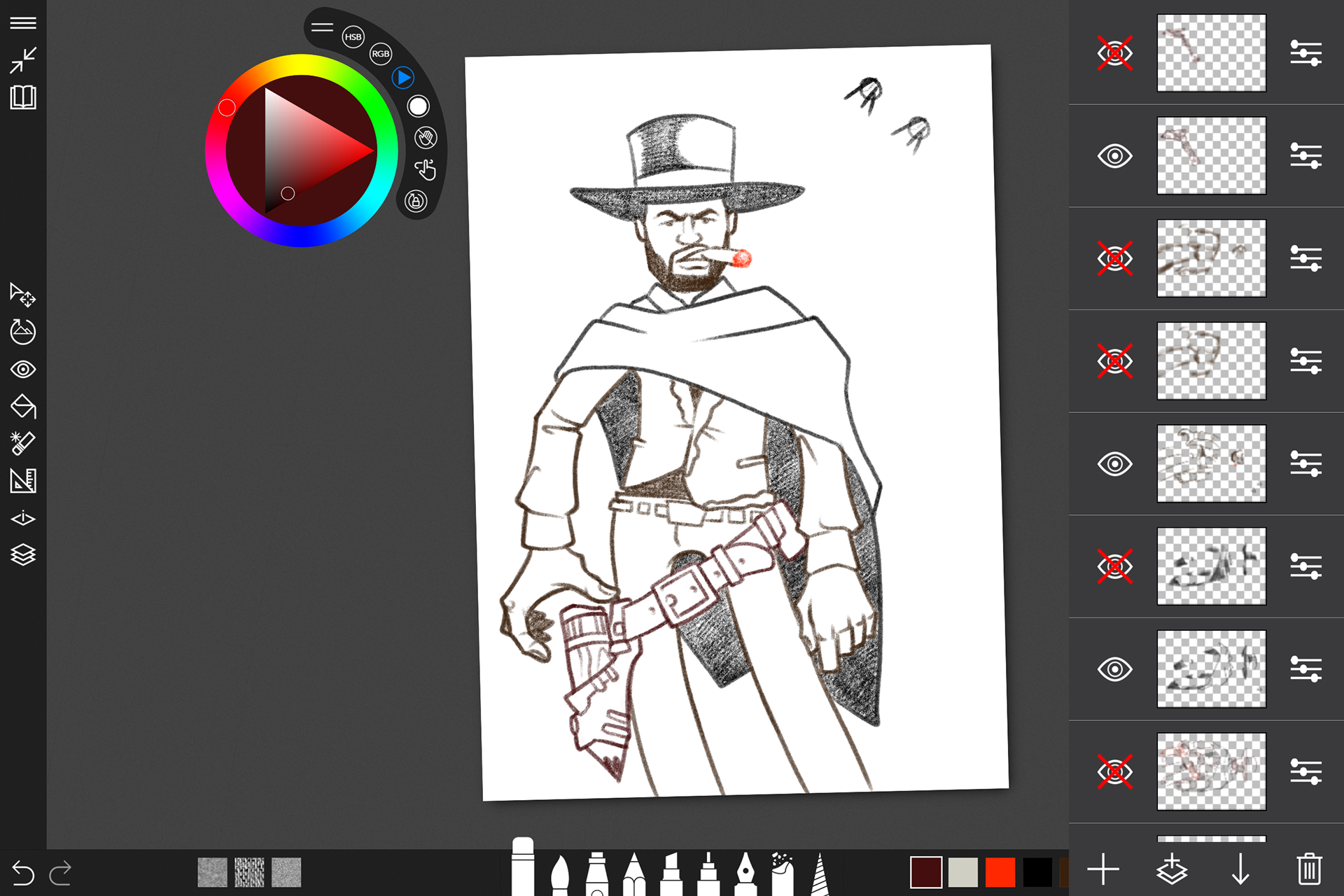
Task: Select the round brush tool
Action: click(x=560, y=874)
